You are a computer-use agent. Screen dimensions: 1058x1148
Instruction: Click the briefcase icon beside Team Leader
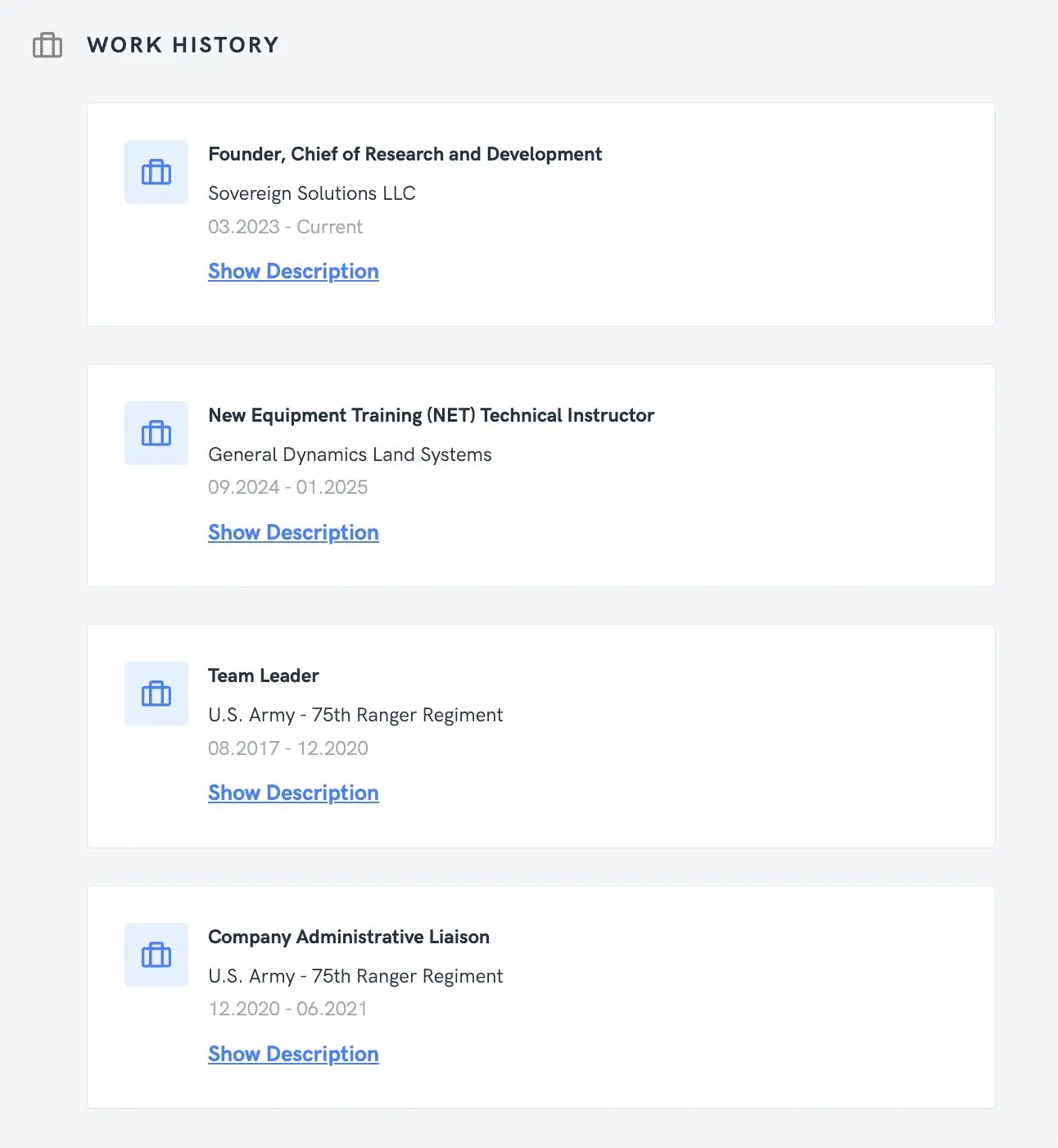[x=156, y=694]
